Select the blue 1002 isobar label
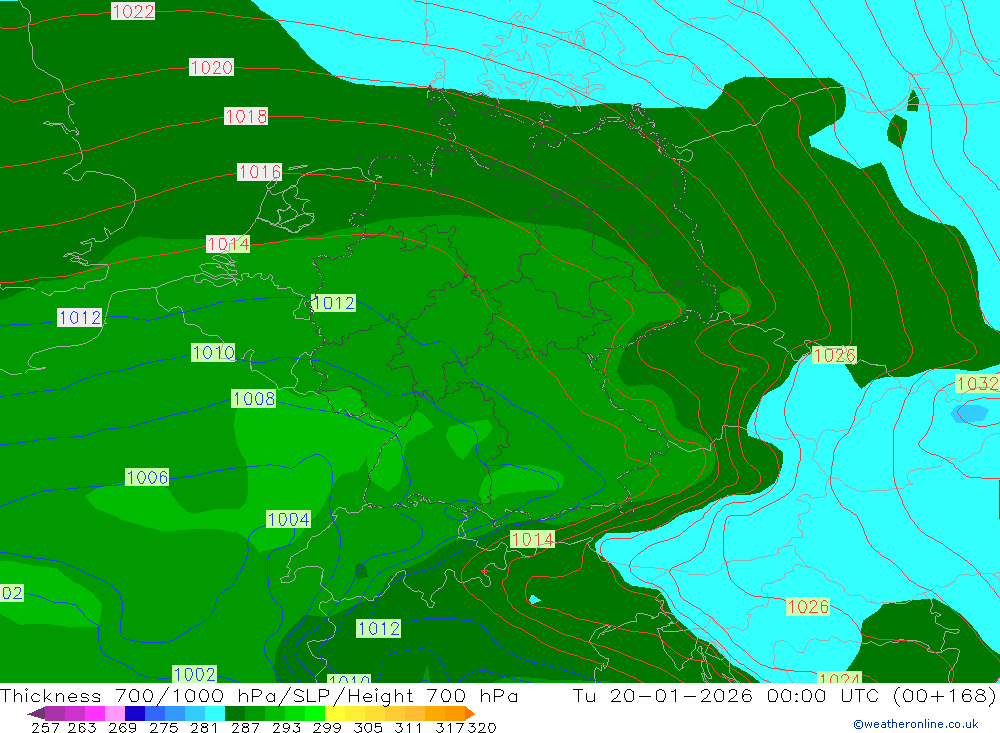The height and width of the screenshot is (733, 1000). (195, 674)
